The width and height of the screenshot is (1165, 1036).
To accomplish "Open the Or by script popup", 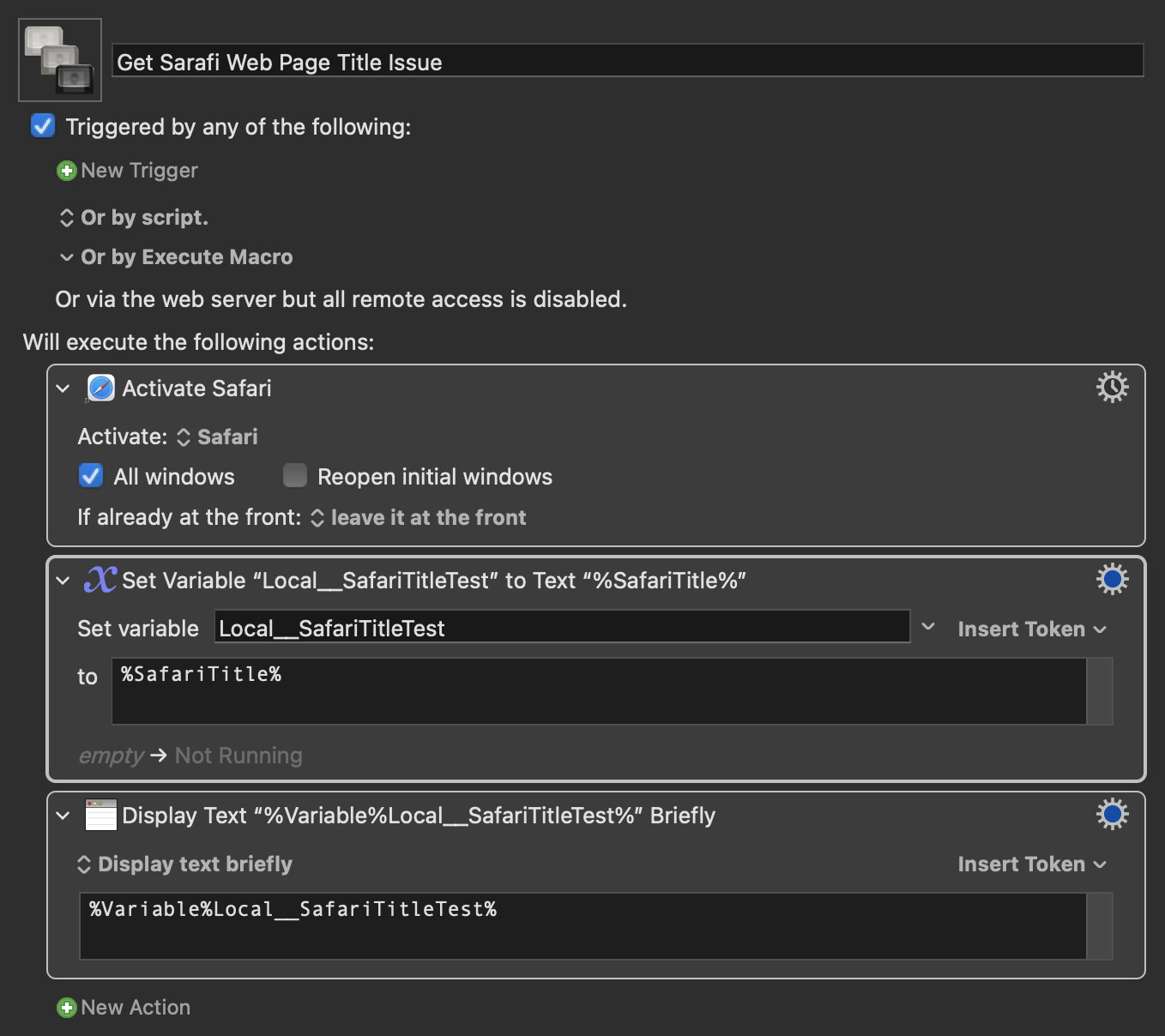I will tap(134, 218).
